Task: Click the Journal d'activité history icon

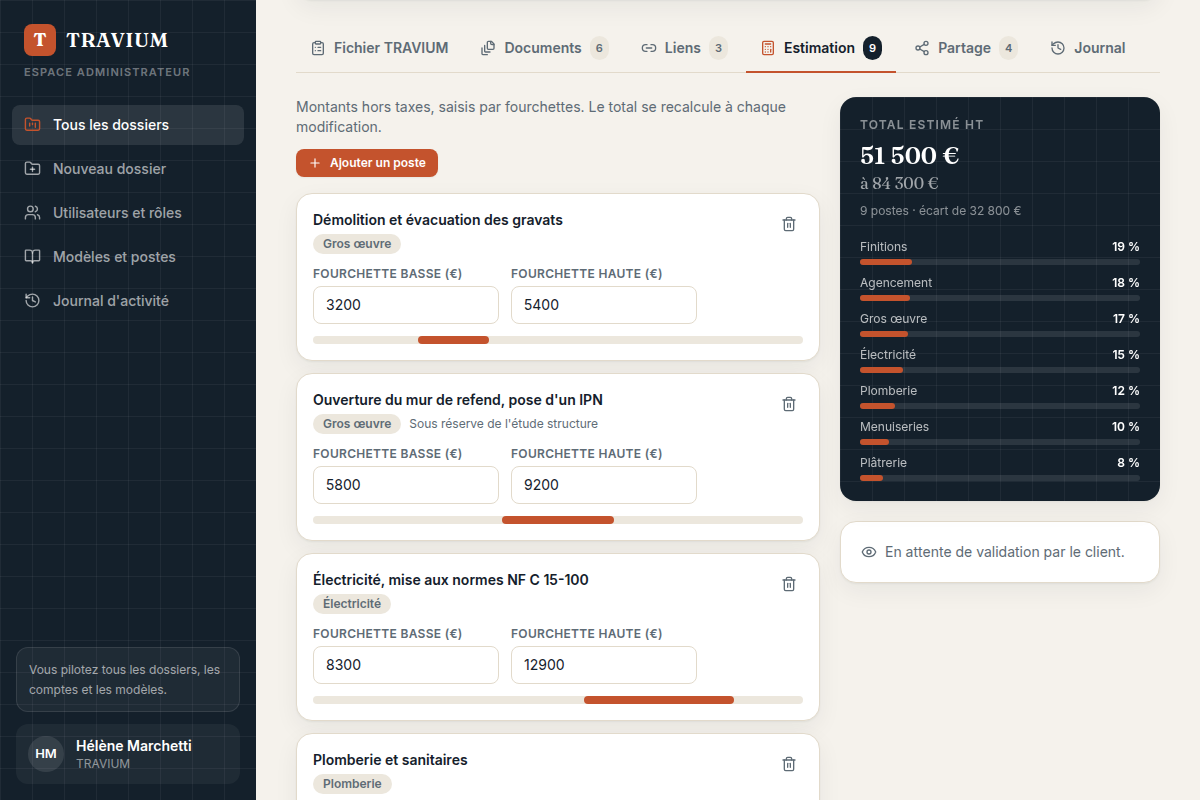Action: click(x=33, y=301)
